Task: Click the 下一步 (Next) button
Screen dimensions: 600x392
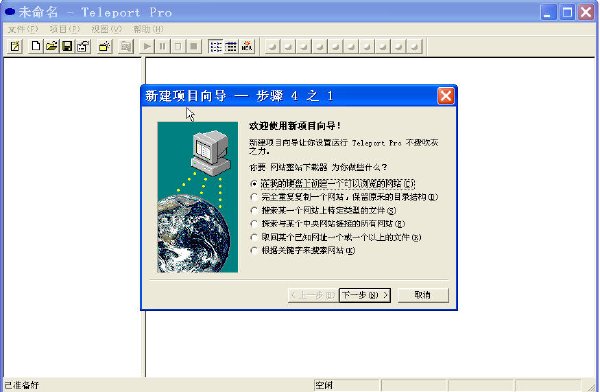Action: tap(365, 295)
